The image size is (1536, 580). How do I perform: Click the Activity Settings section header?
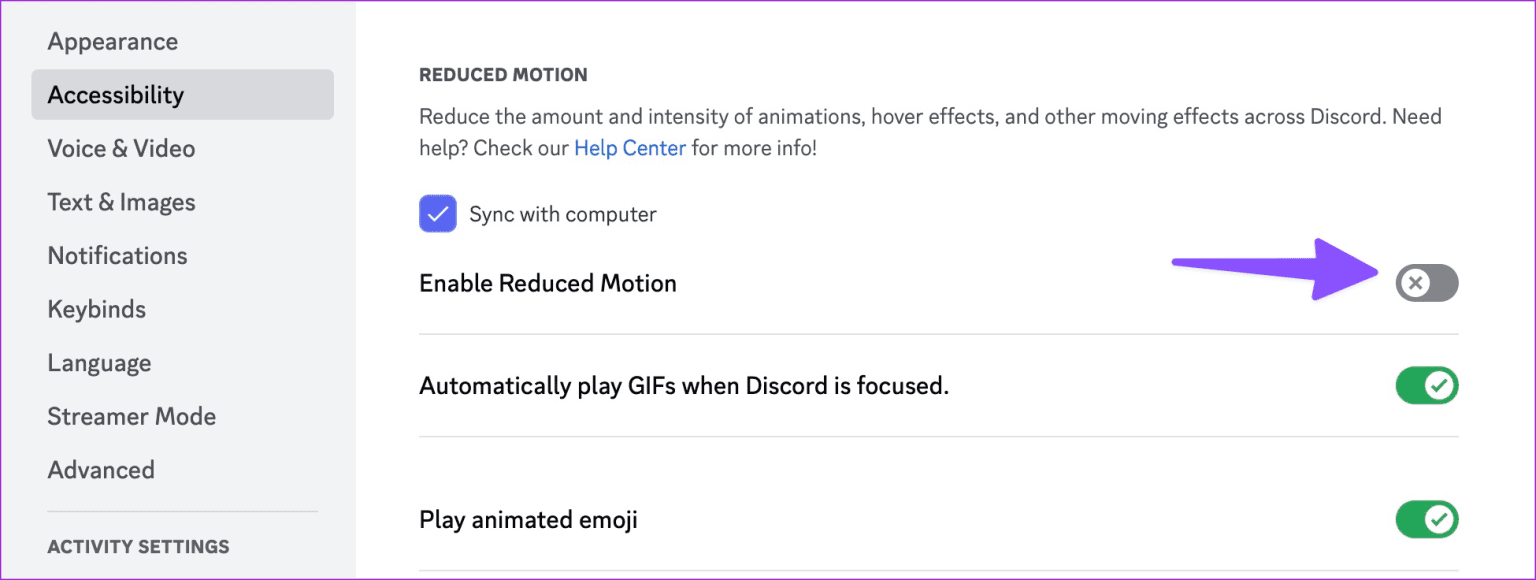pyautogui.click(x=138, y=546)
